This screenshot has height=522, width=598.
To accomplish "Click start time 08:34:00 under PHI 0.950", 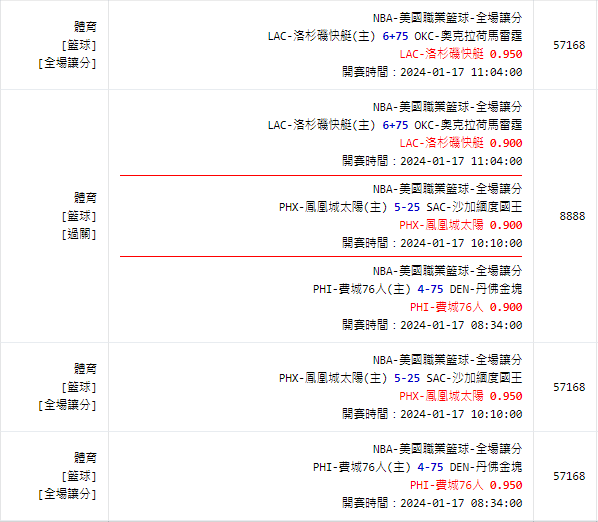I will coord(497,503).
